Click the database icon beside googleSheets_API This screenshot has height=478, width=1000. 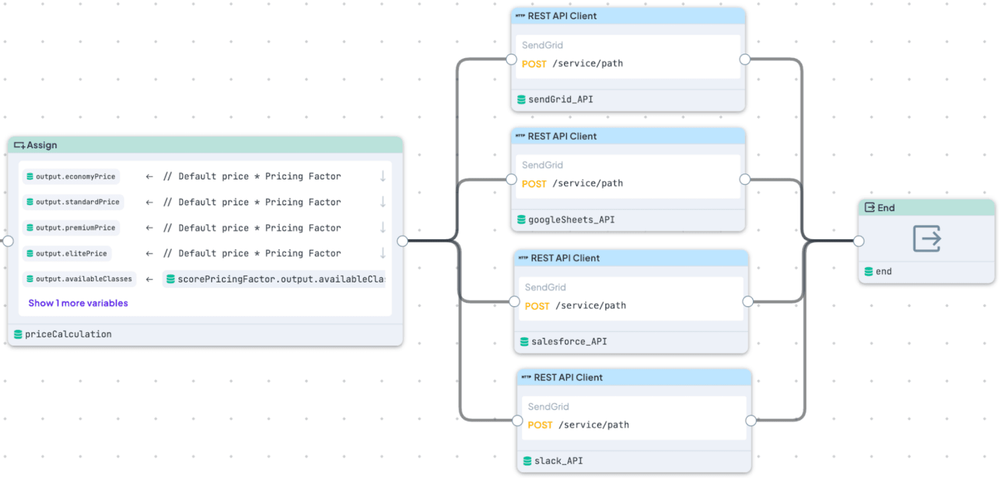(521, 219)
